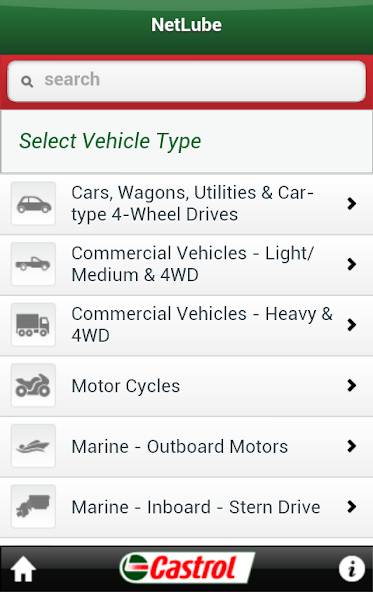Tap the home icon in bottom bar

(23, 569)
